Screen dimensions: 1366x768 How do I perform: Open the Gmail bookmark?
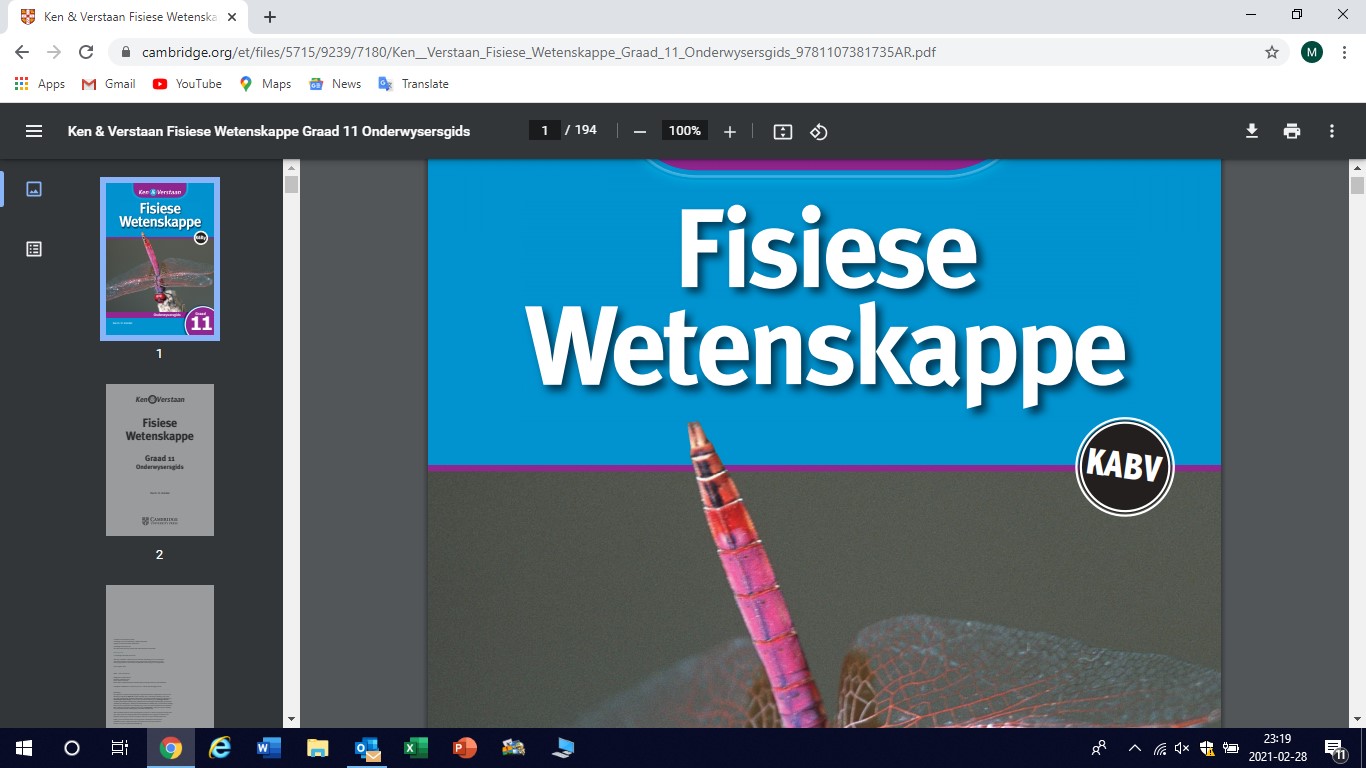pos(109,84)
